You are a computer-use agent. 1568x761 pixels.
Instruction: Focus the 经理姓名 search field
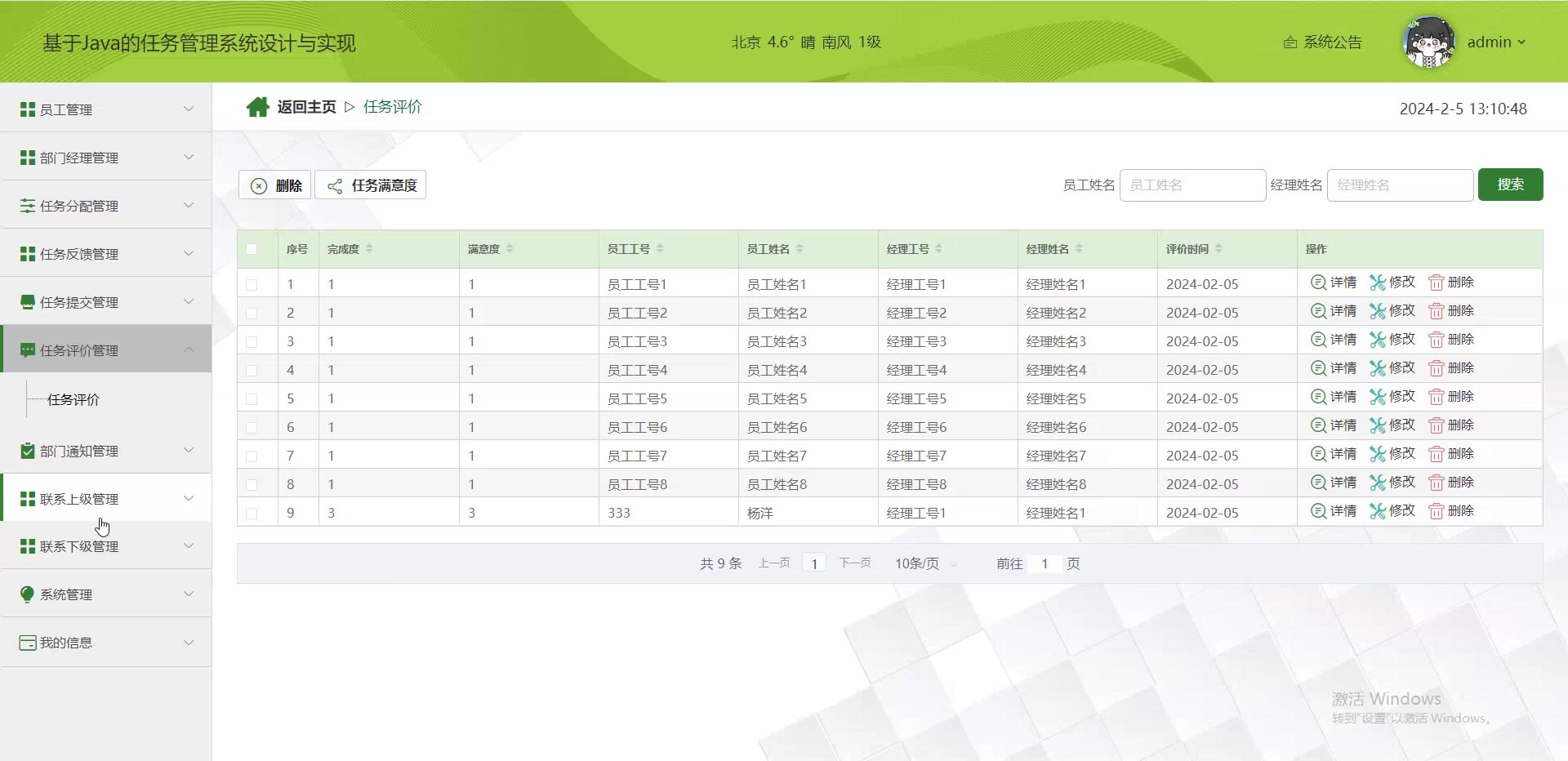click(1400, 185)
